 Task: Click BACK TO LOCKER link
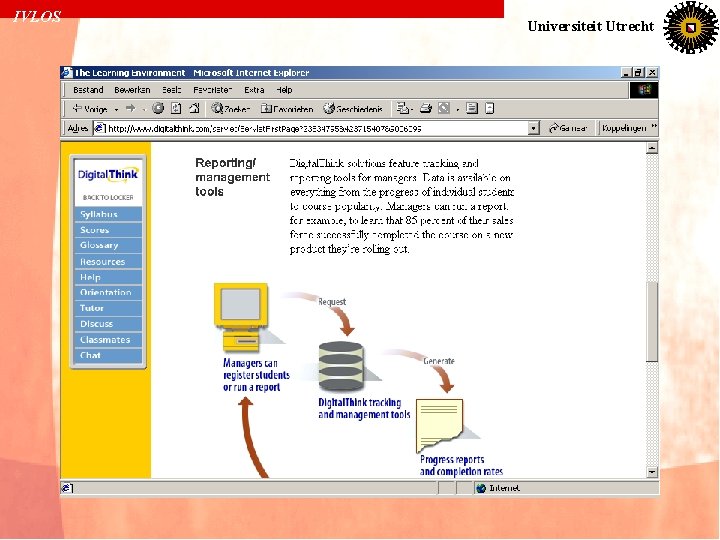click(x=108, y=197)
